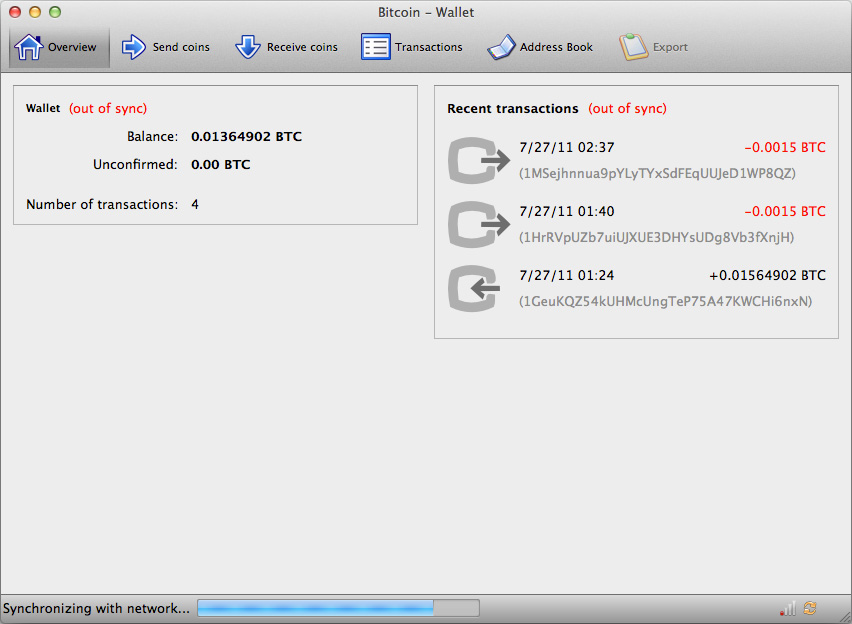The width and height of the screenshot is (852, 624).
Task: Select the Export toolbar label
Action: [670, 47]
